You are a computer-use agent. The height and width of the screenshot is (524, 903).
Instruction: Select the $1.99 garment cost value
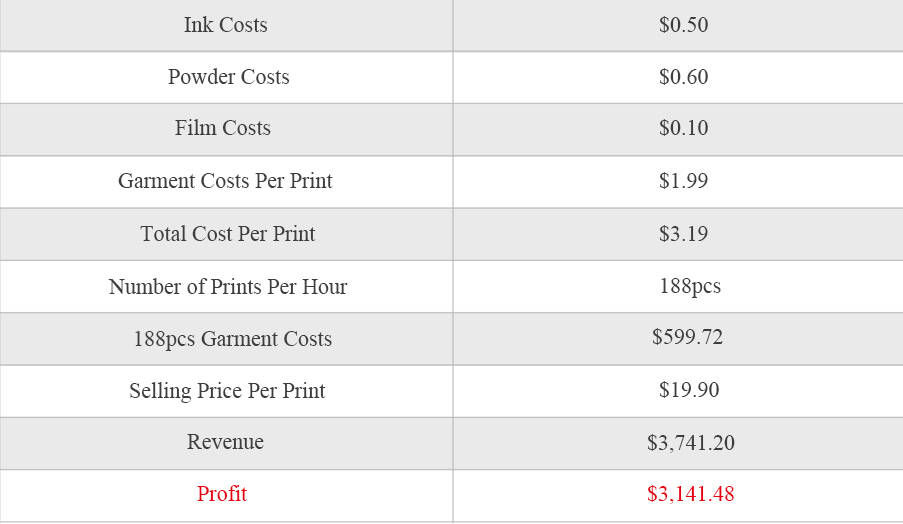[x=683, y=181]
